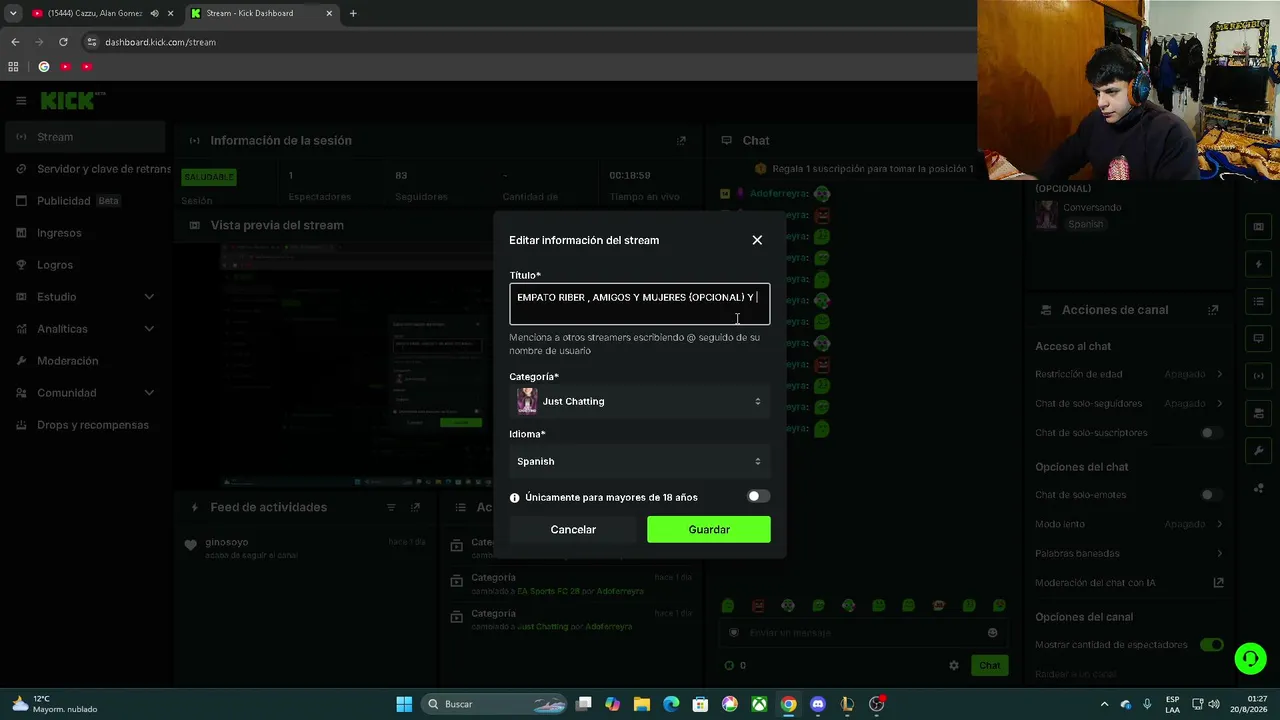Open OBS Studio from the taskbar
Screen dimensions: 1280x720
click(877, 704)
